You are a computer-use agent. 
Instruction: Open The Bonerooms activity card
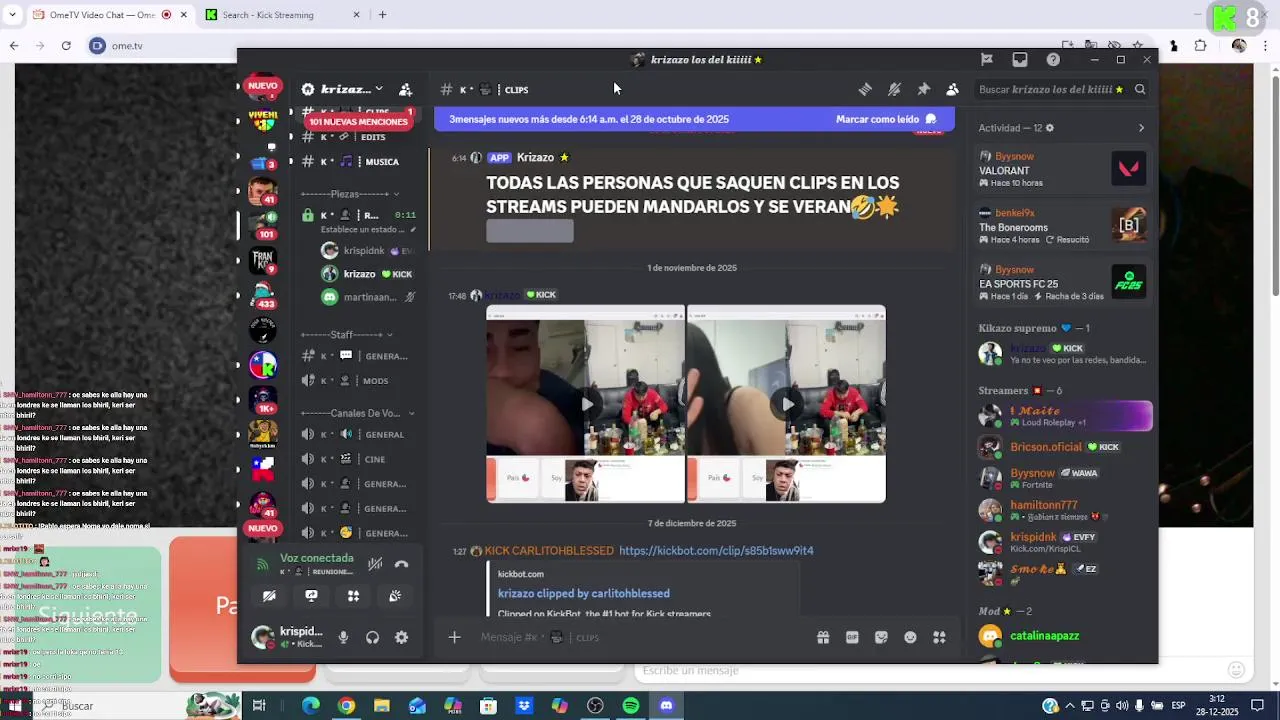[1064, 226]
